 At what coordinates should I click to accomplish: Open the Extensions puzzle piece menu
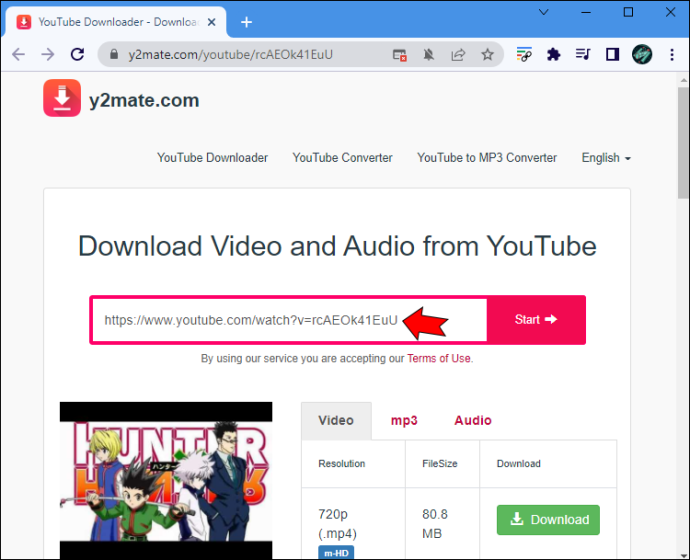tap(554, 55)
